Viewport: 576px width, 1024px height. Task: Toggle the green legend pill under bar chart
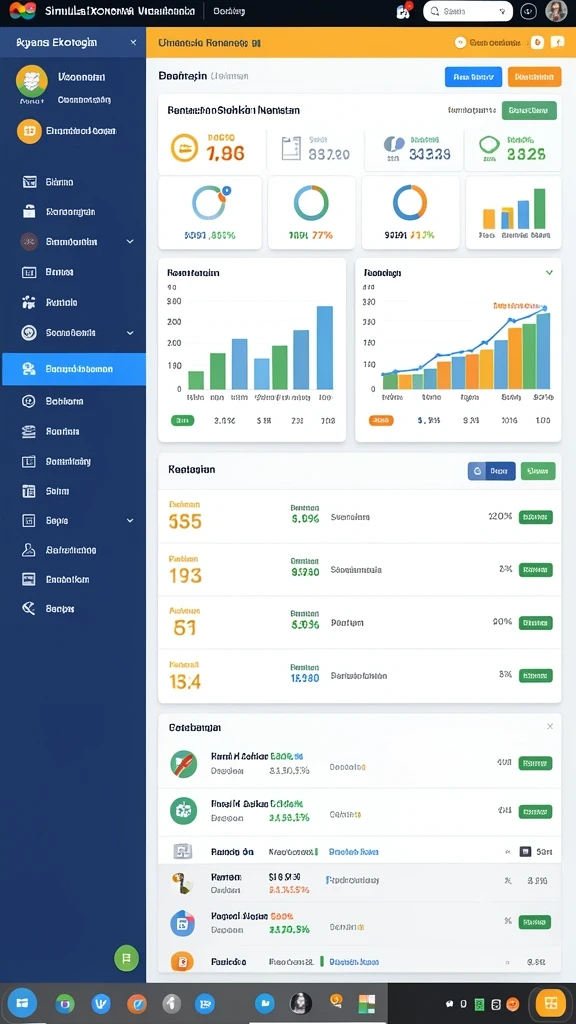[182, 421]
